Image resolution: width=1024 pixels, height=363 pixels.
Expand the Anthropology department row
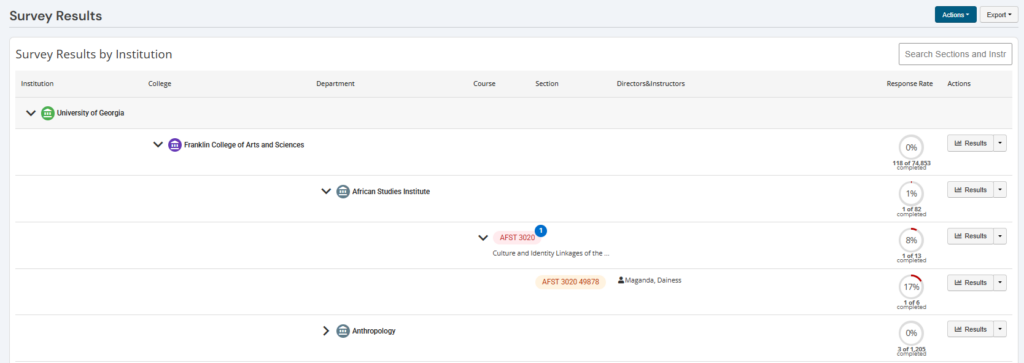pyautogui.click(x=327, y=331)
